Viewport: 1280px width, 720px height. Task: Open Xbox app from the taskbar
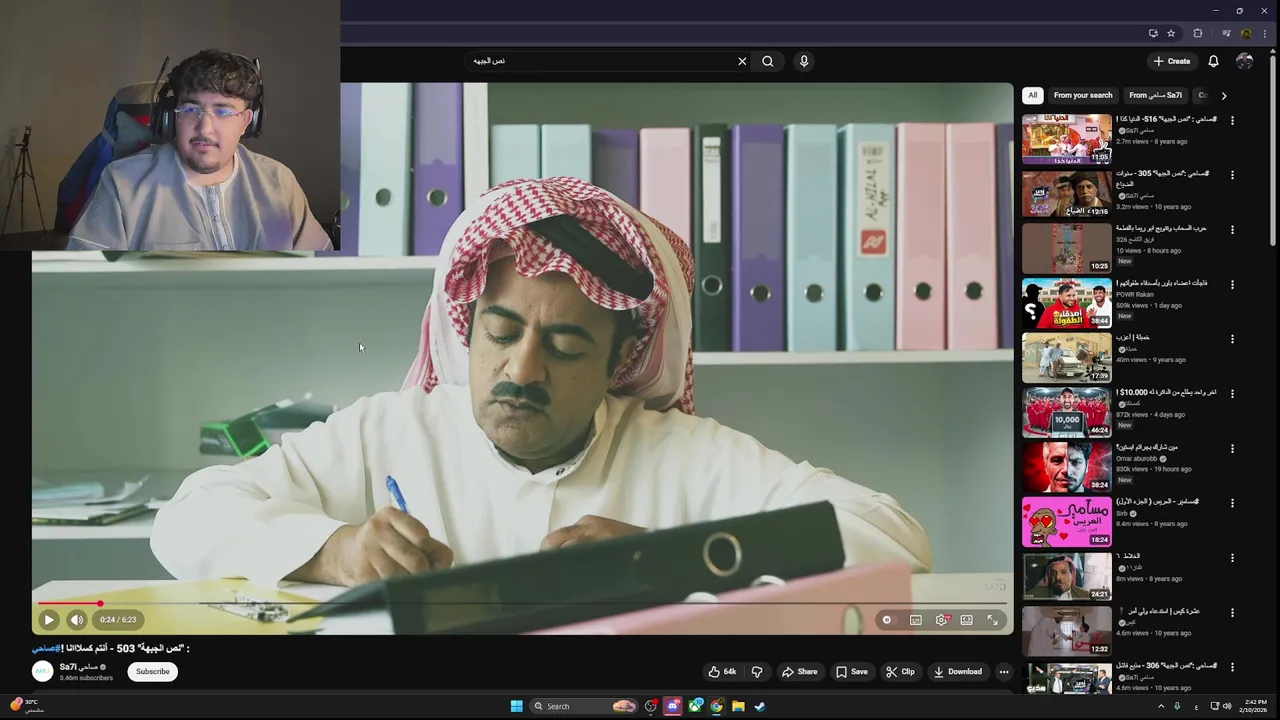tap(695, 706)
